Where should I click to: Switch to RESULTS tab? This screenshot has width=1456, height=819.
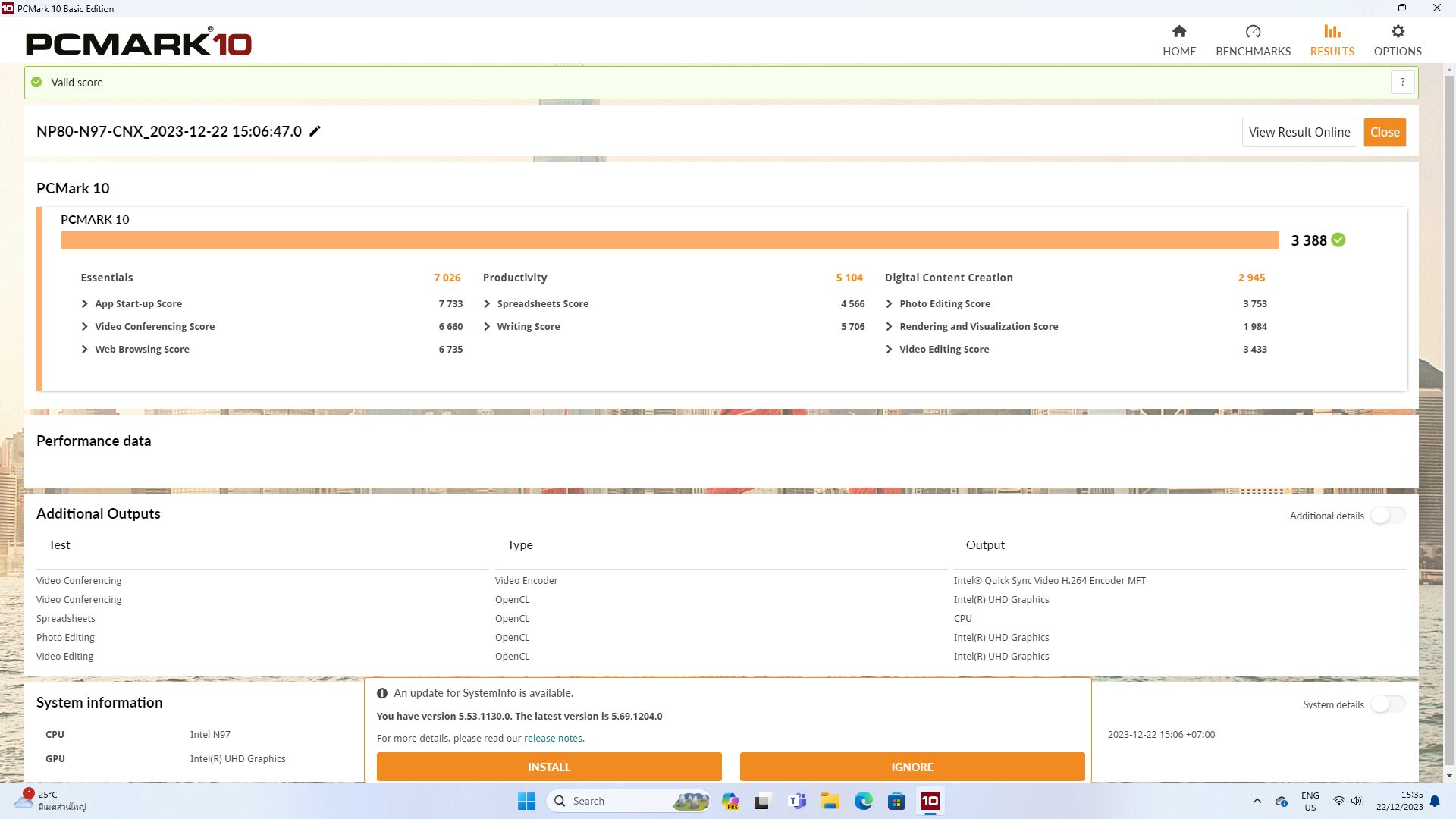tap(1332, 40)
